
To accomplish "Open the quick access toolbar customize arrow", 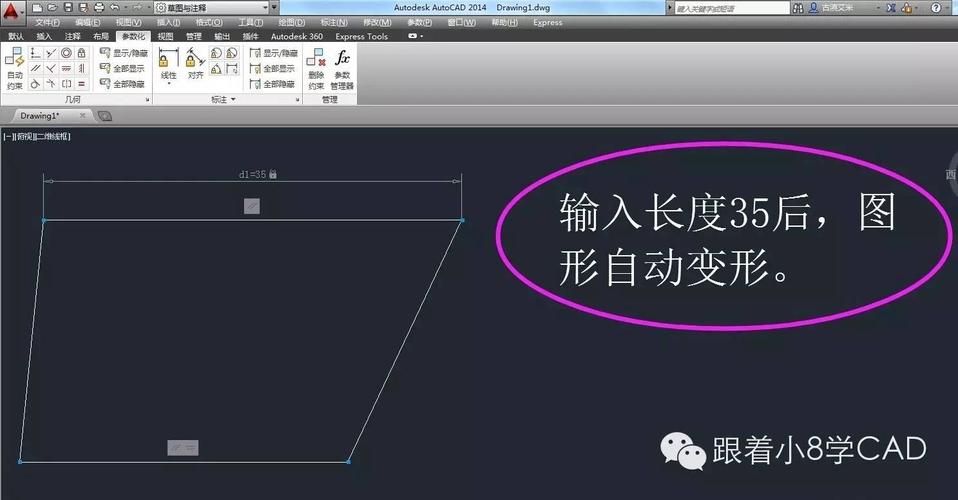I will [x=275, y=8].
